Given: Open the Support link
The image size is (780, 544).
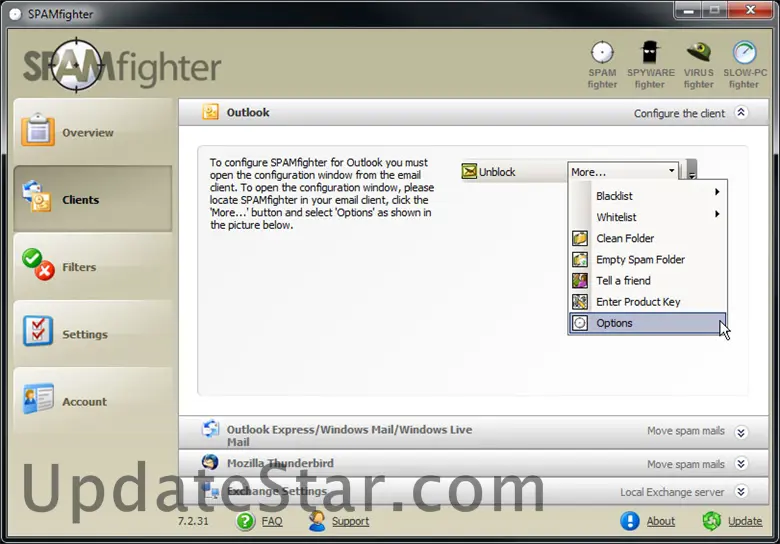Looking at the screenshot, I should 350,521.
